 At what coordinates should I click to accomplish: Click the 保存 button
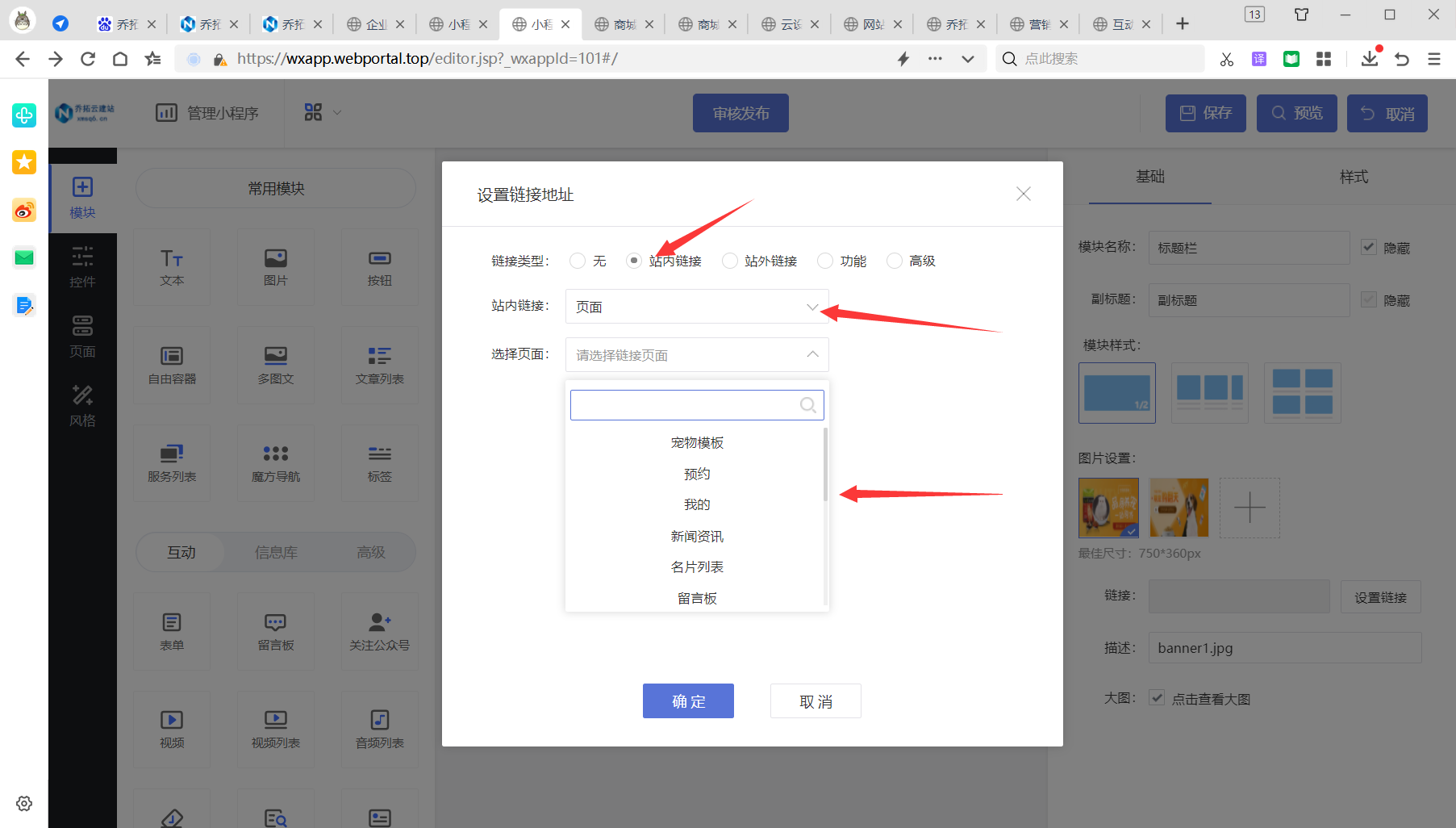[x=1206, y=113]
